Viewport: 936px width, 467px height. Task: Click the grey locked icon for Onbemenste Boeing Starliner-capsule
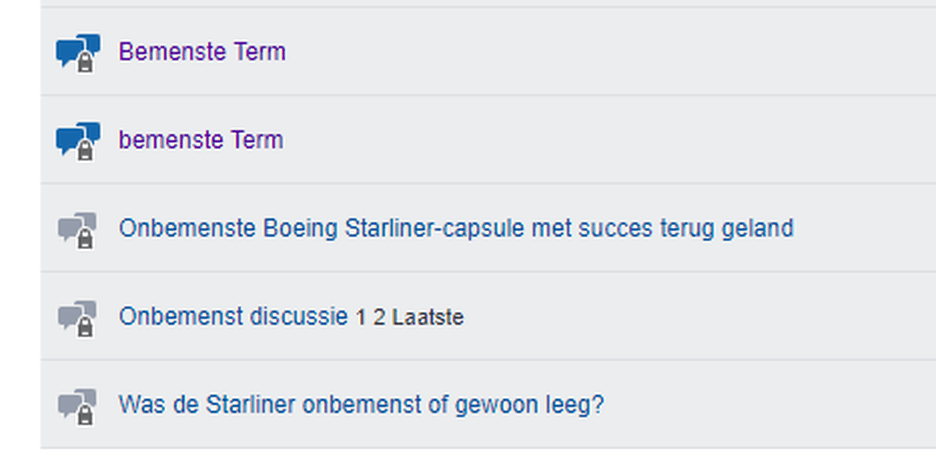point(78,229)
